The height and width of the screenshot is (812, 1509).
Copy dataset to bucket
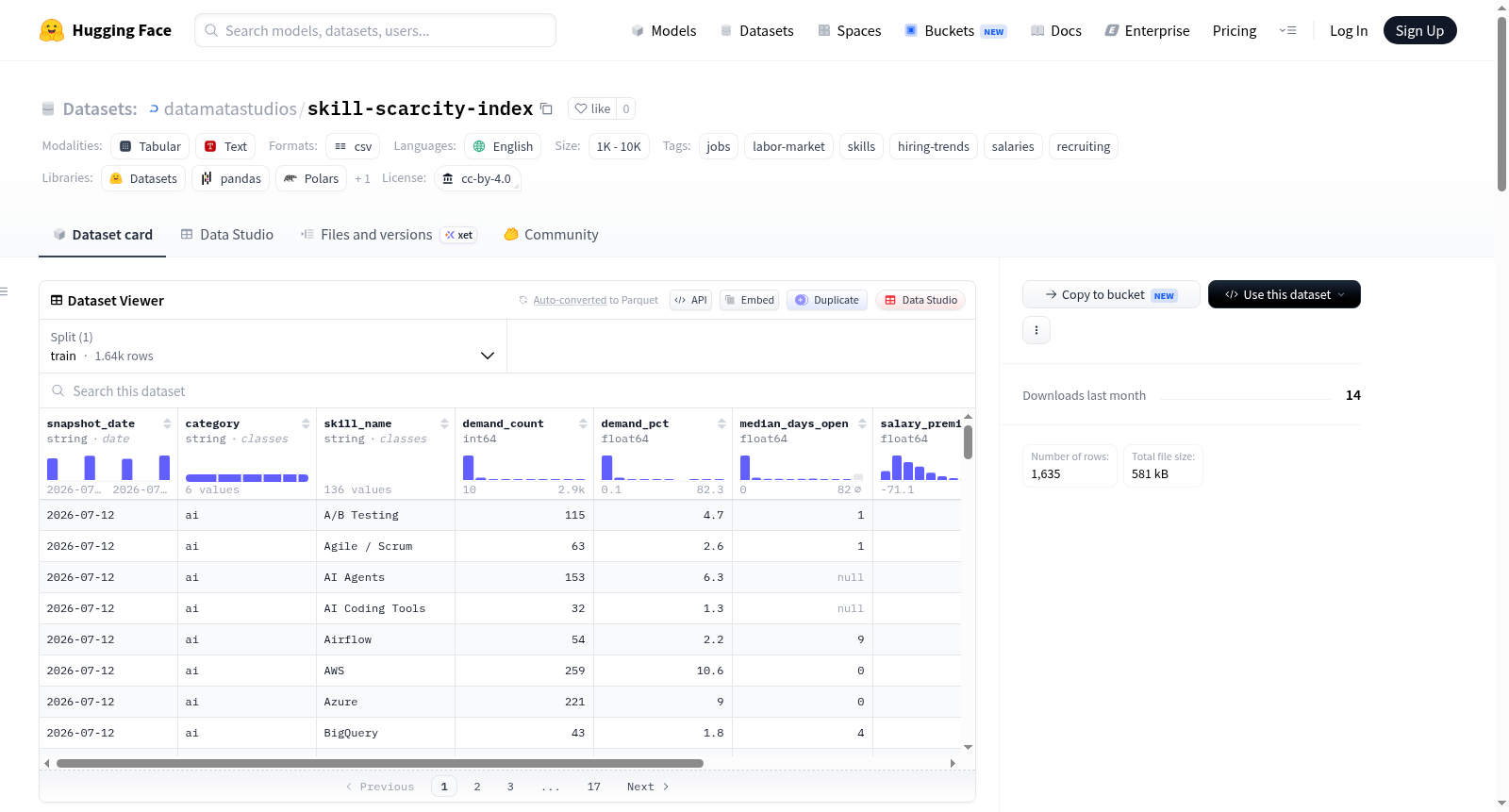(x=1111, y=294)
